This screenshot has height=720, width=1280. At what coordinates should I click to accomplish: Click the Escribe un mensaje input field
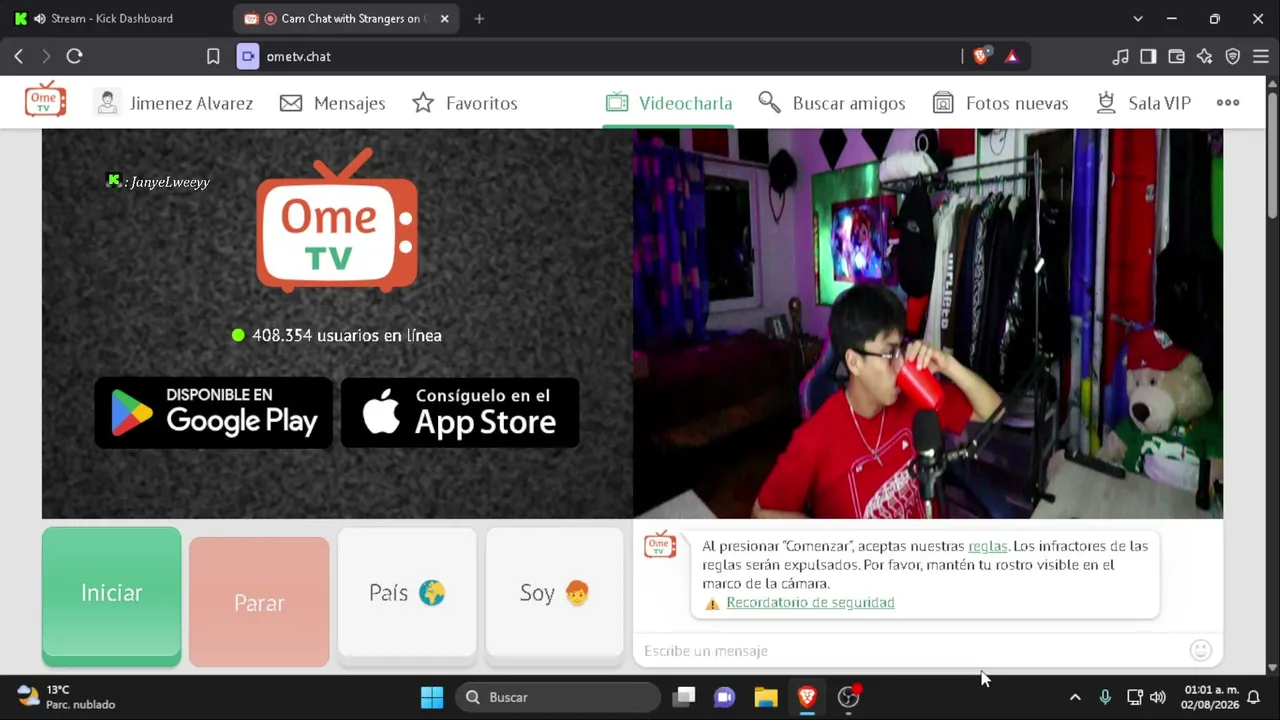tap(912, 651)
